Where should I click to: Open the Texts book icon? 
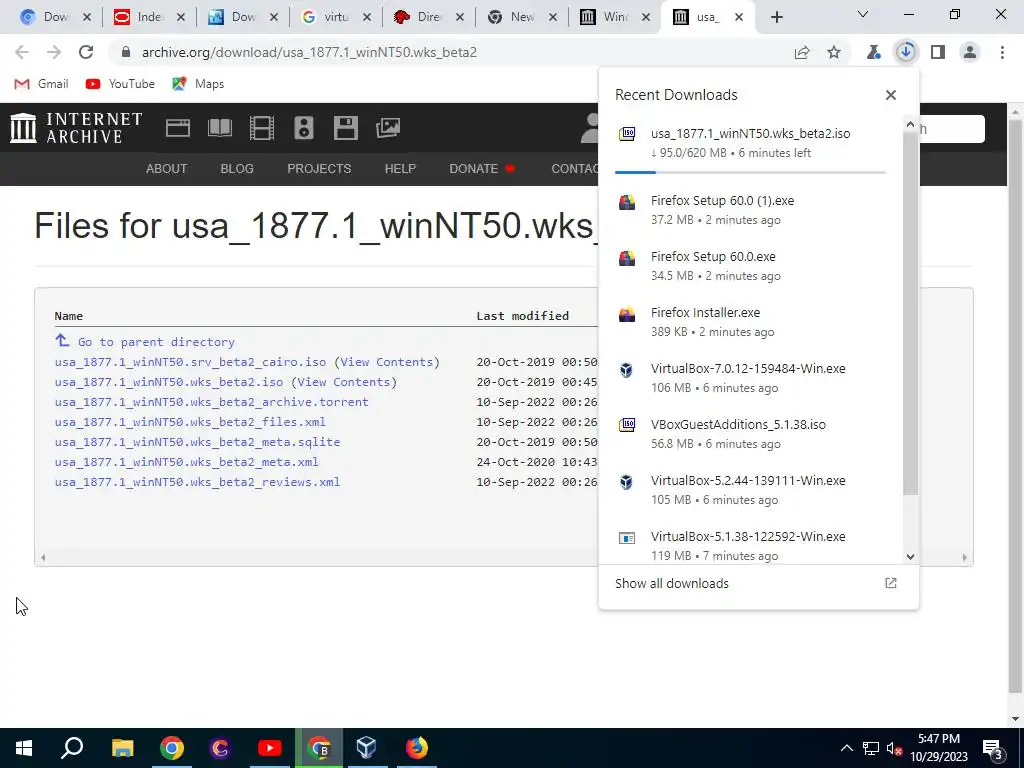(x=219, y=127)
